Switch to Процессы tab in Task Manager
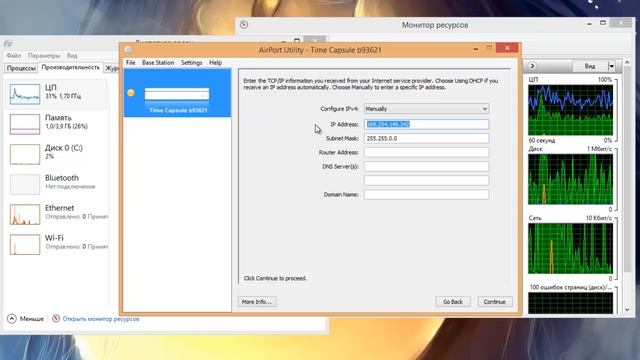 click(x=21, y=68)
